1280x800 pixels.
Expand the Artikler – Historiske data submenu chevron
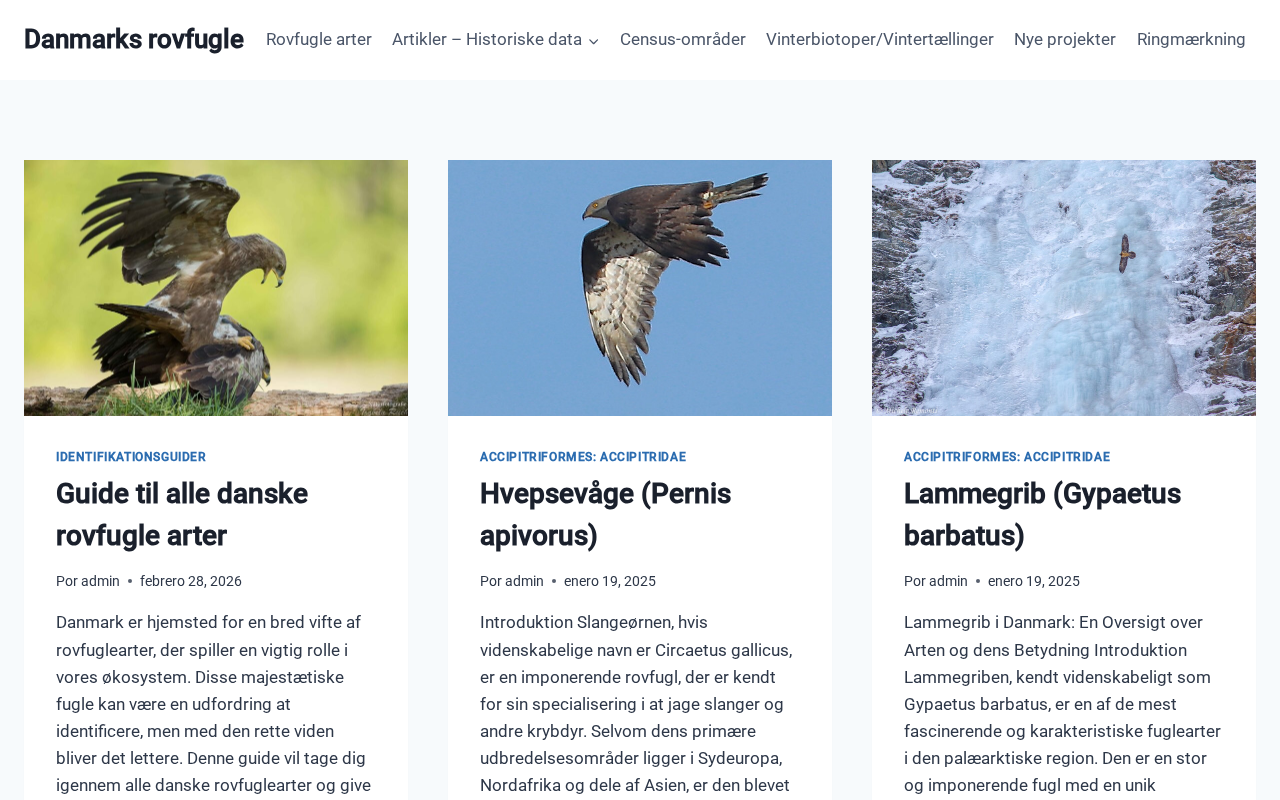tap(593, 41)
